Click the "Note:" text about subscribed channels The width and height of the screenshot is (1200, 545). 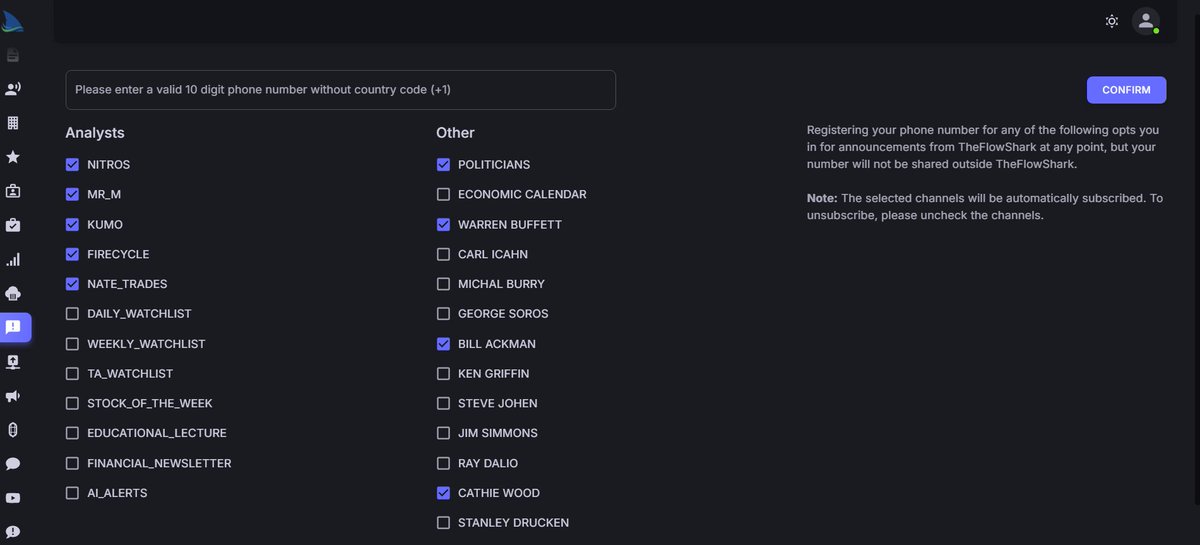tap(985, 207)
